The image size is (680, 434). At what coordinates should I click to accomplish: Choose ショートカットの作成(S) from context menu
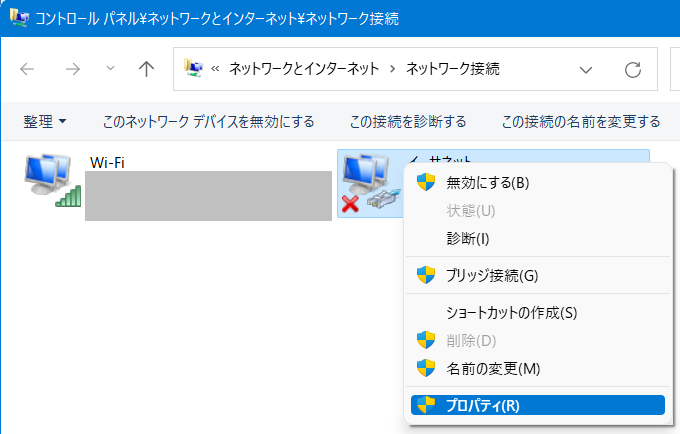(x=538, y=313)
